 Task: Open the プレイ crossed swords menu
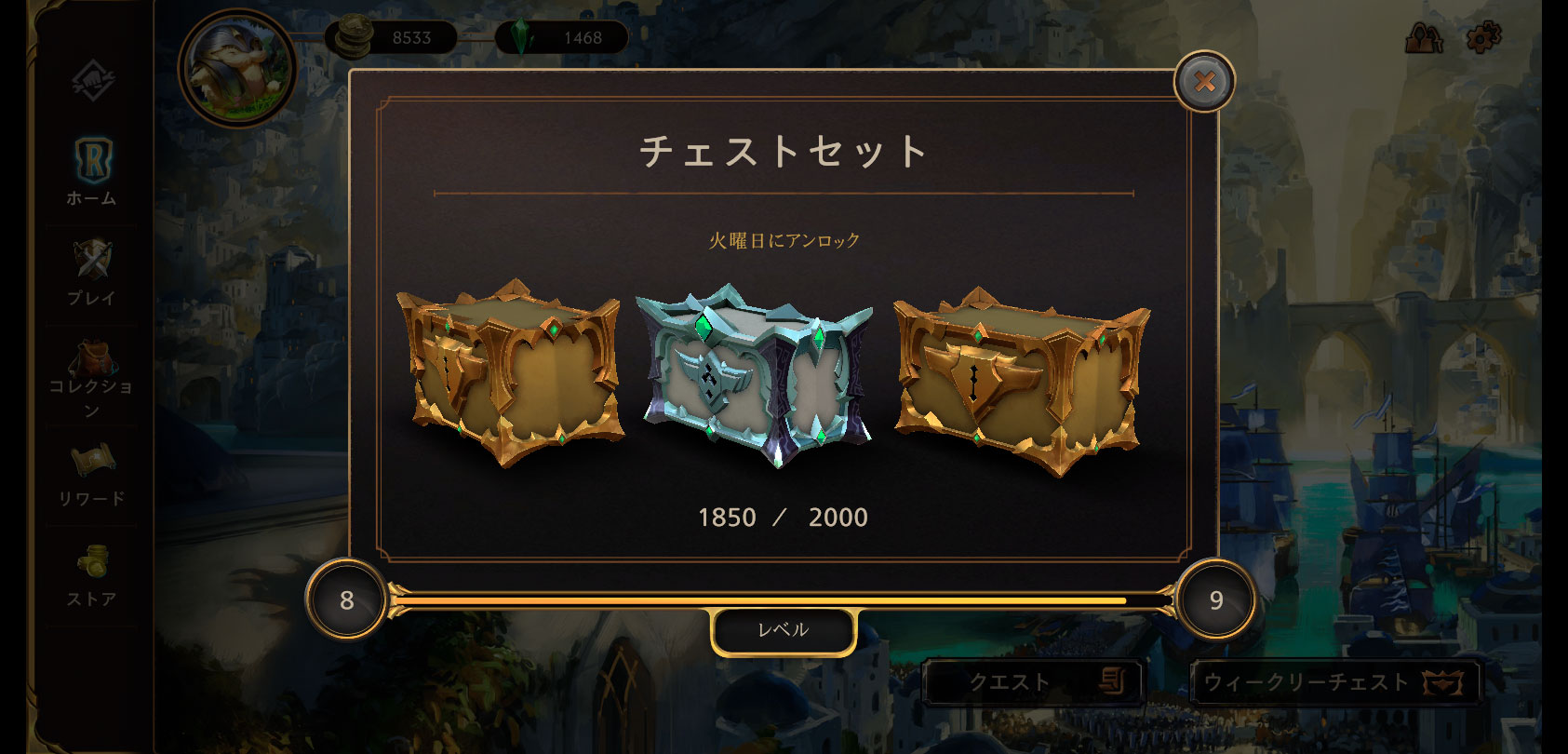[x=91, y=272]
